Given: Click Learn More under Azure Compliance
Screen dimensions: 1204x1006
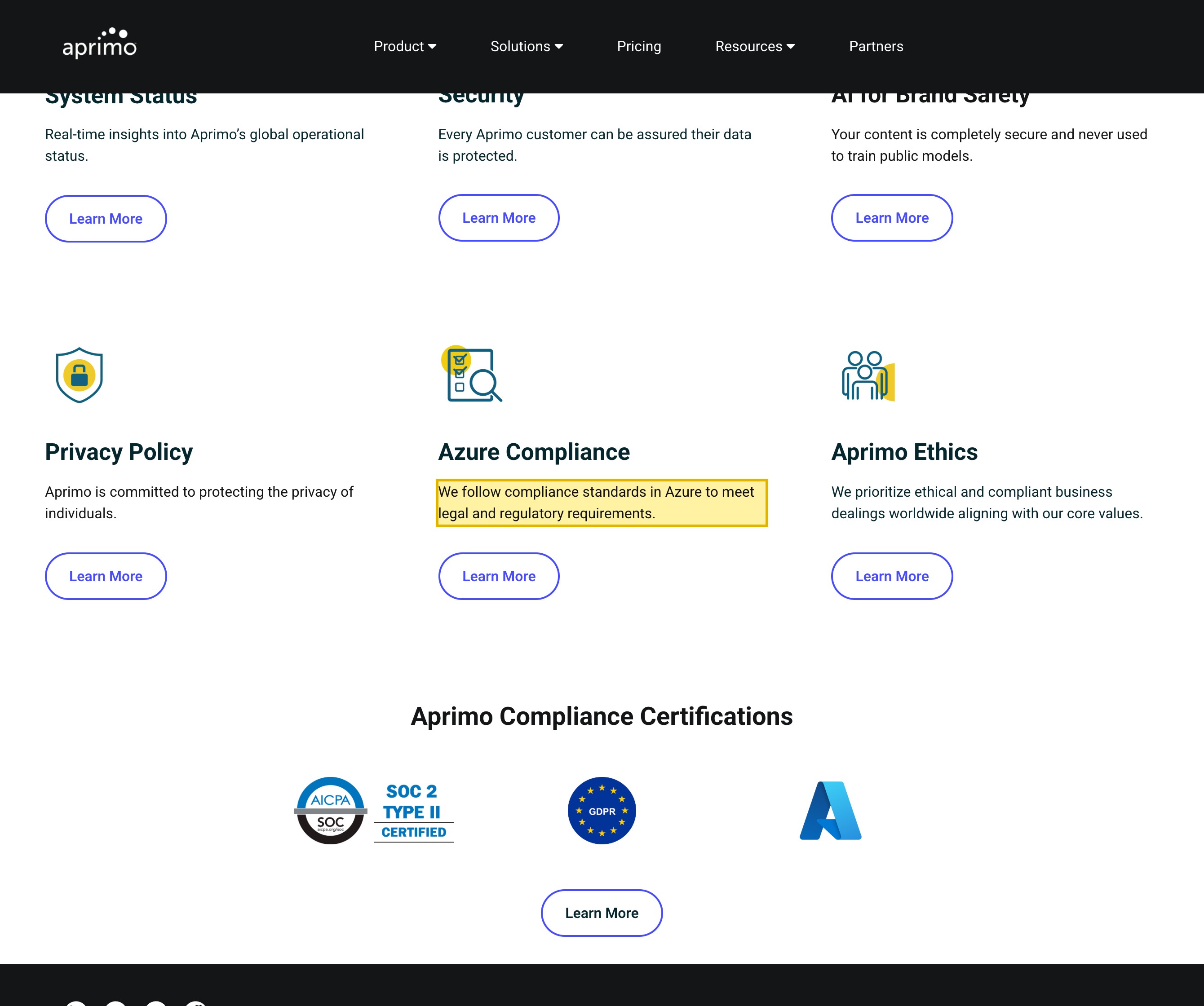Looking at the screenshot, I should click(499, 576).
